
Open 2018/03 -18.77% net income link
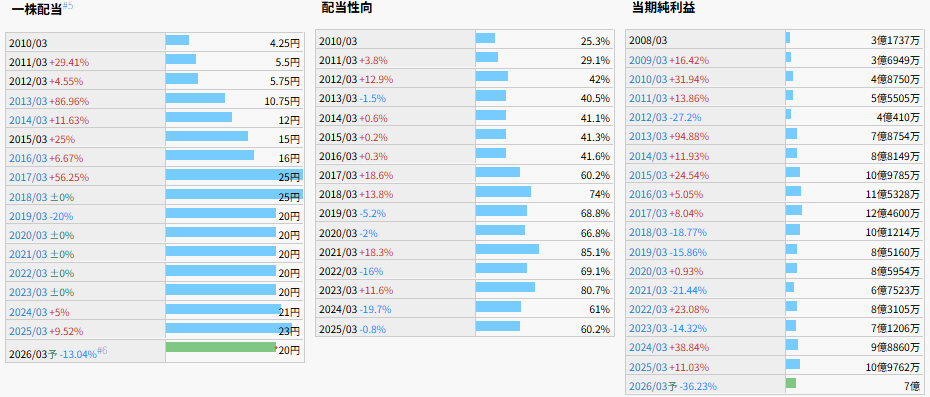[x=648, y=233]
